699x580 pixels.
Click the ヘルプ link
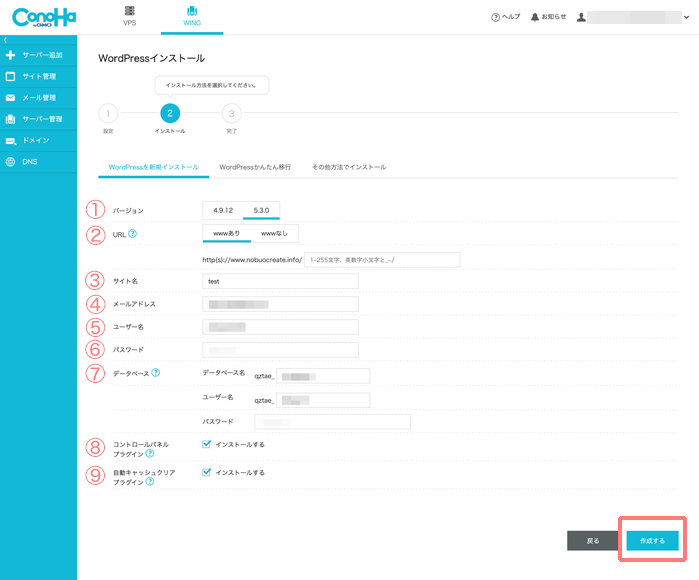point(511,17)
